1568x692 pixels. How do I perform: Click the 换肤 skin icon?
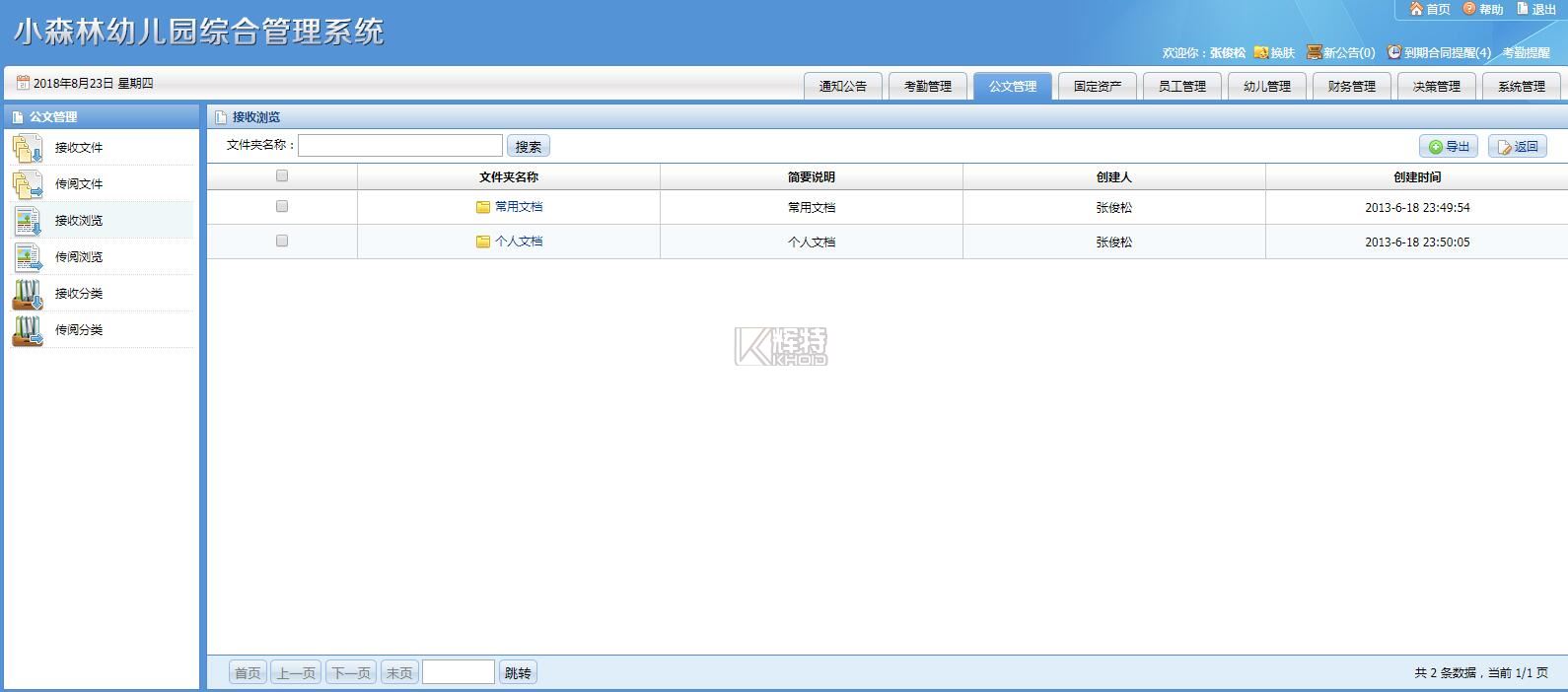tap(1260, 52)
